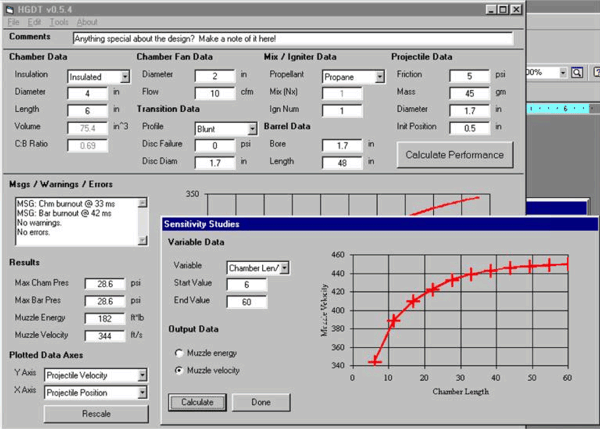The image size is (600, 429).
Task: Open the Insulation dropdown
Action: (125, 76)
